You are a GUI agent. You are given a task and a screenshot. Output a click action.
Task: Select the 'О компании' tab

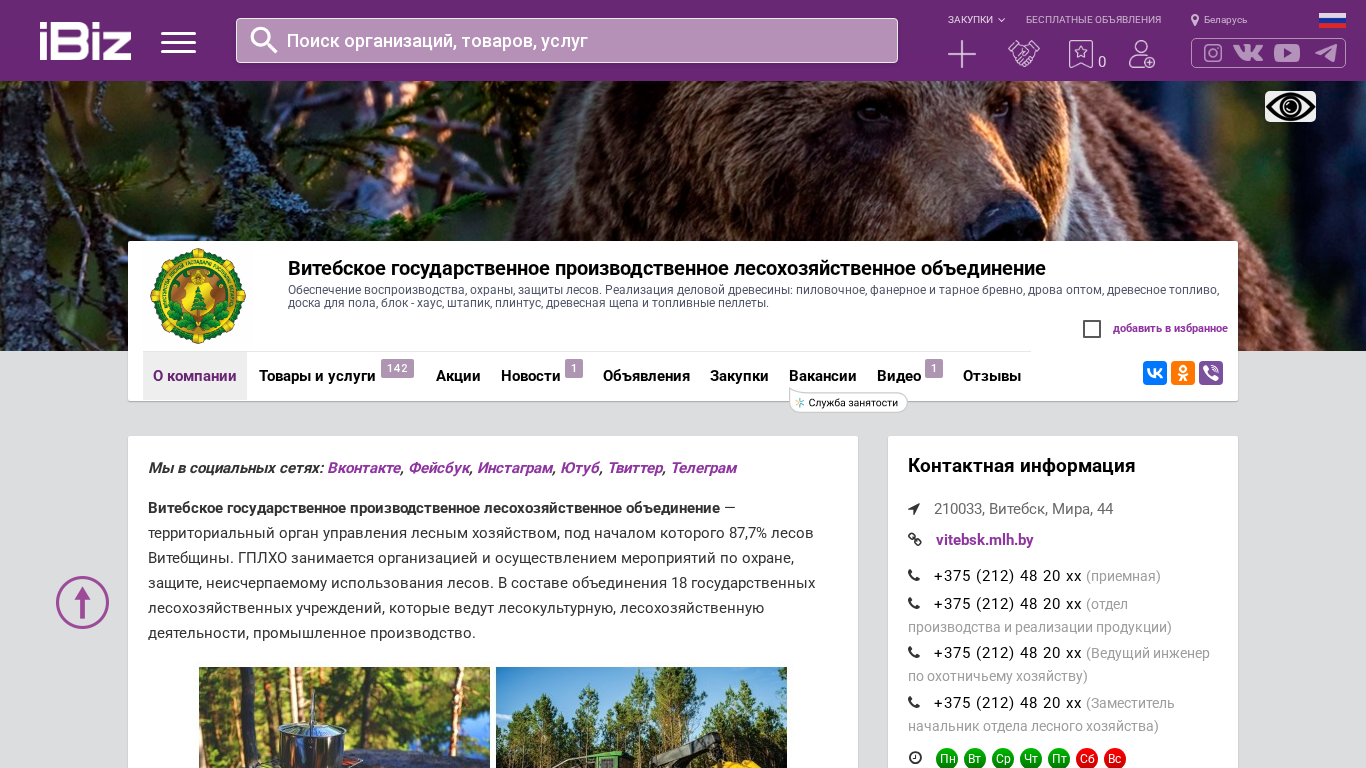pos(195,376)
